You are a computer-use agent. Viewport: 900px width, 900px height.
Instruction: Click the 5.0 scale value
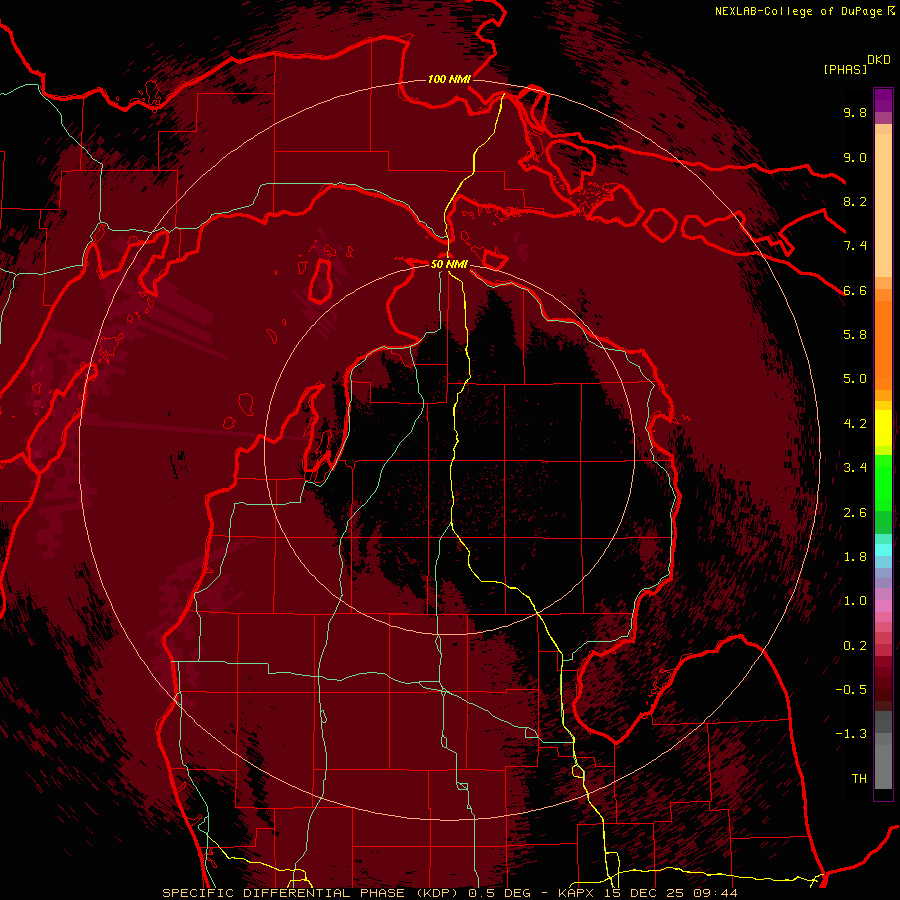(x=855, y=379)
